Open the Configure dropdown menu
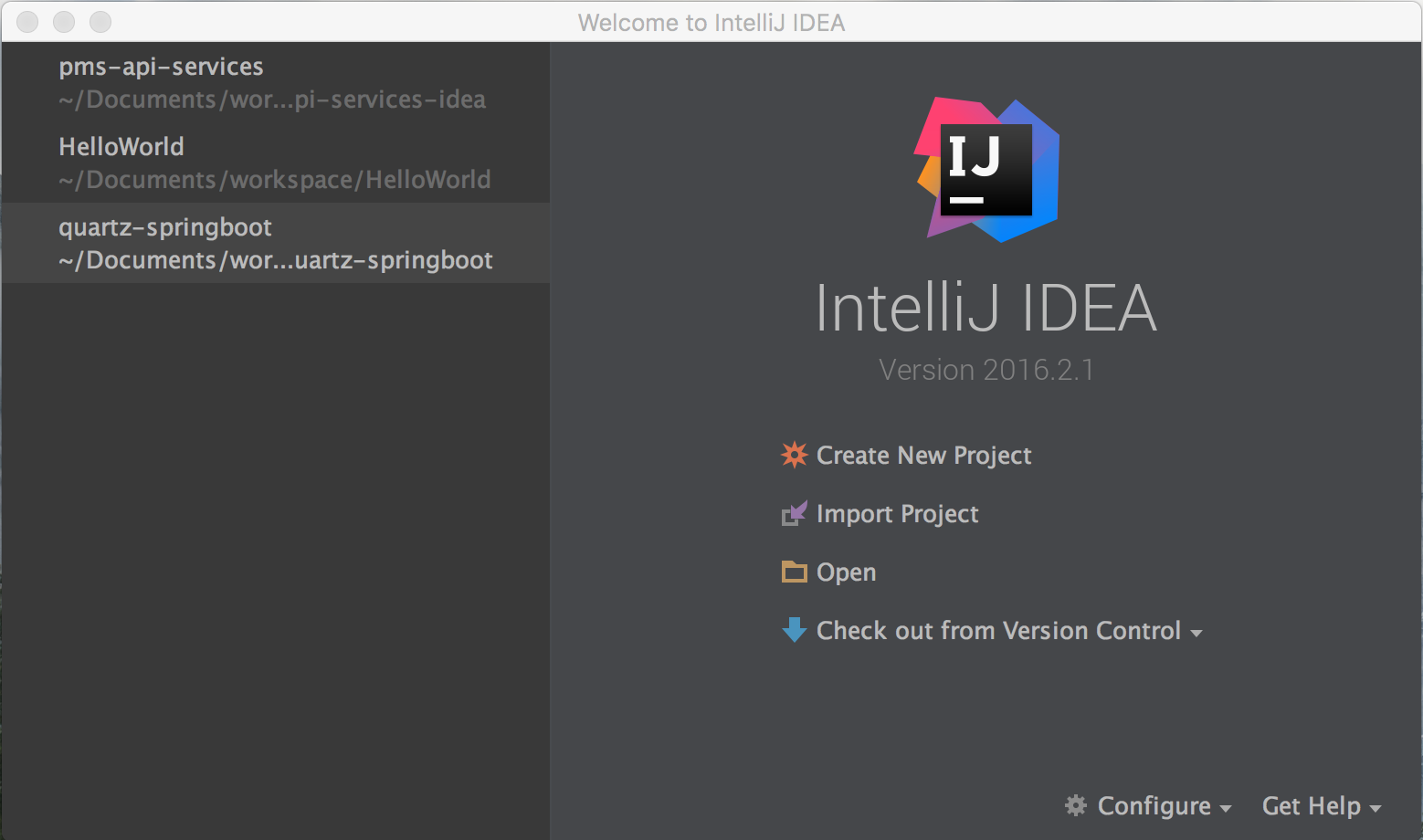Screen dimensions: 1423x840 pyautogui.click(x=1165, y=806)
